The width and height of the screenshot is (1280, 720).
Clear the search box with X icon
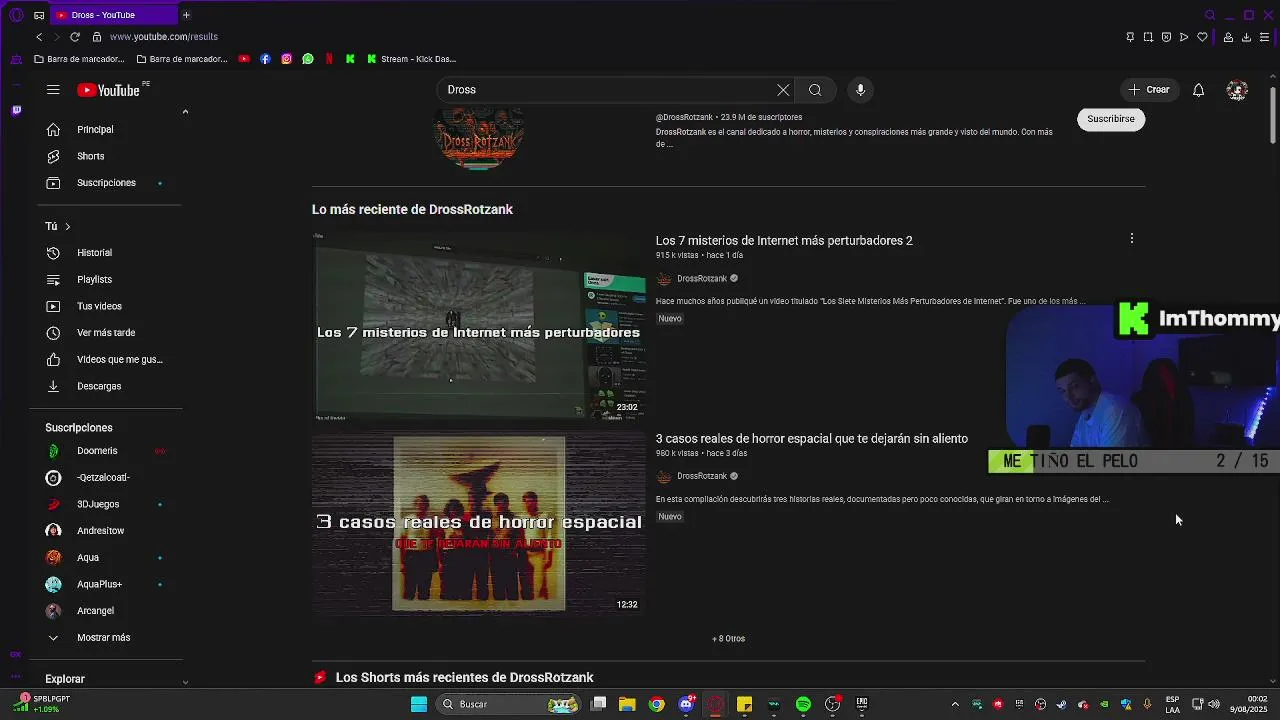tap(783, 90)
